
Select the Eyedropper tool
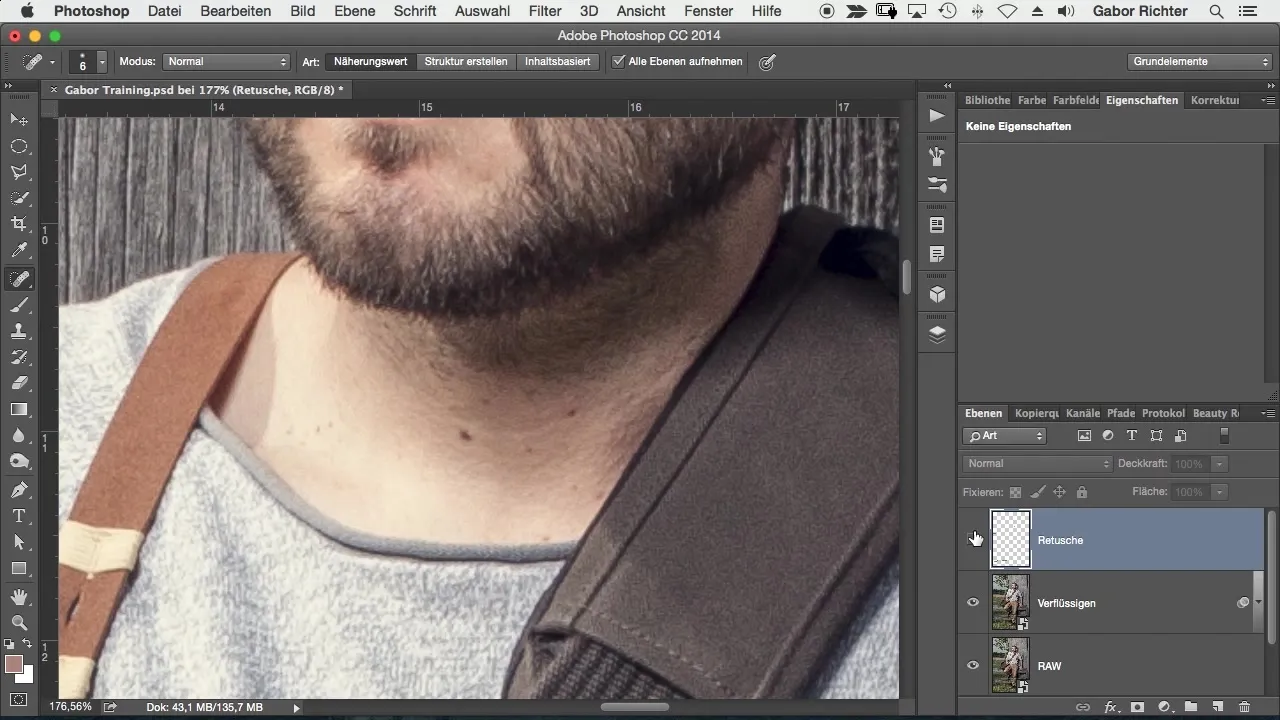(19, 250)
